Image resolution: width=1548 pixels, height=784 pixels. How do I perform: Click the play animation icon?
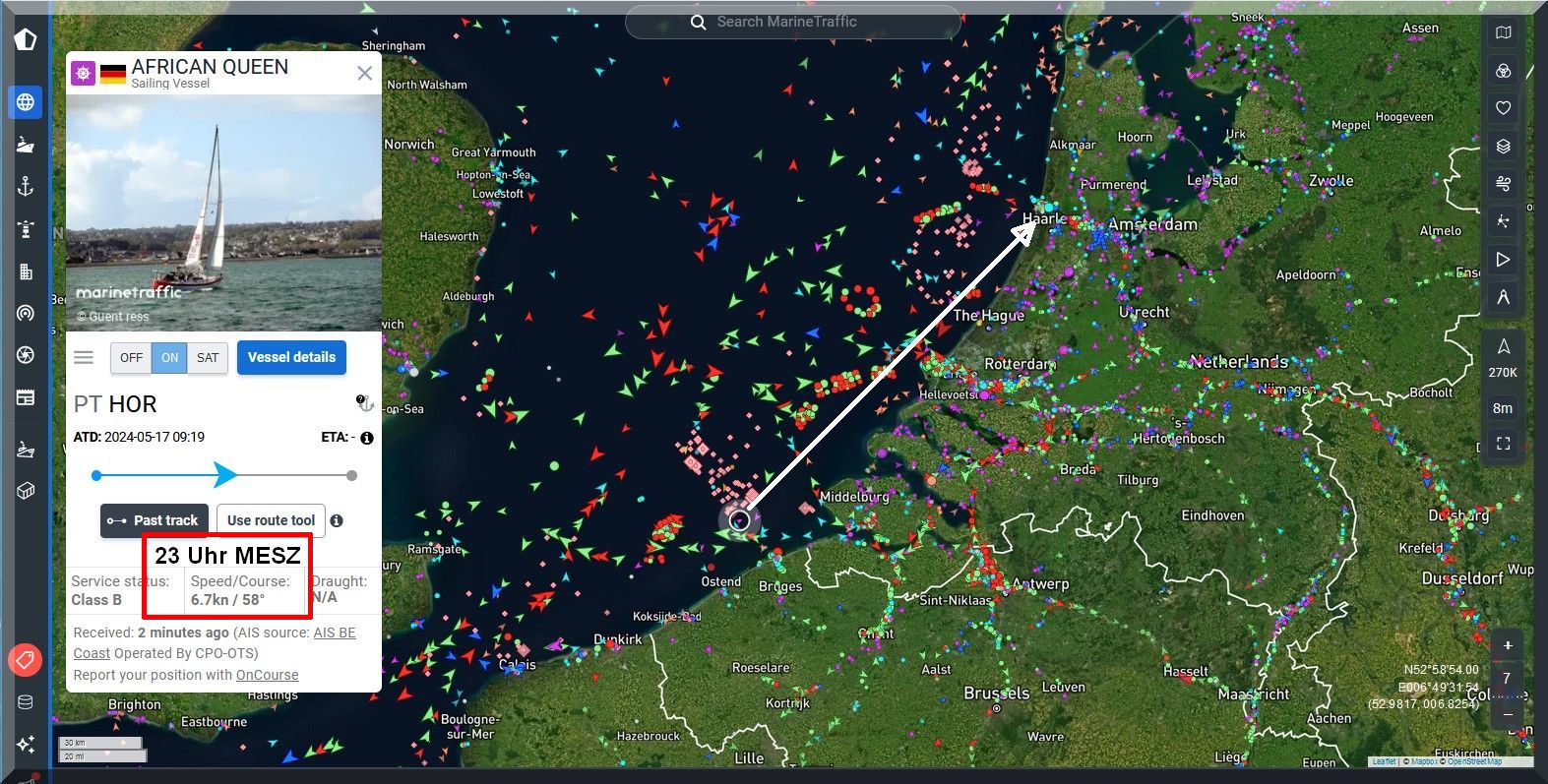pyautogui.click(x=1503, y=260)
